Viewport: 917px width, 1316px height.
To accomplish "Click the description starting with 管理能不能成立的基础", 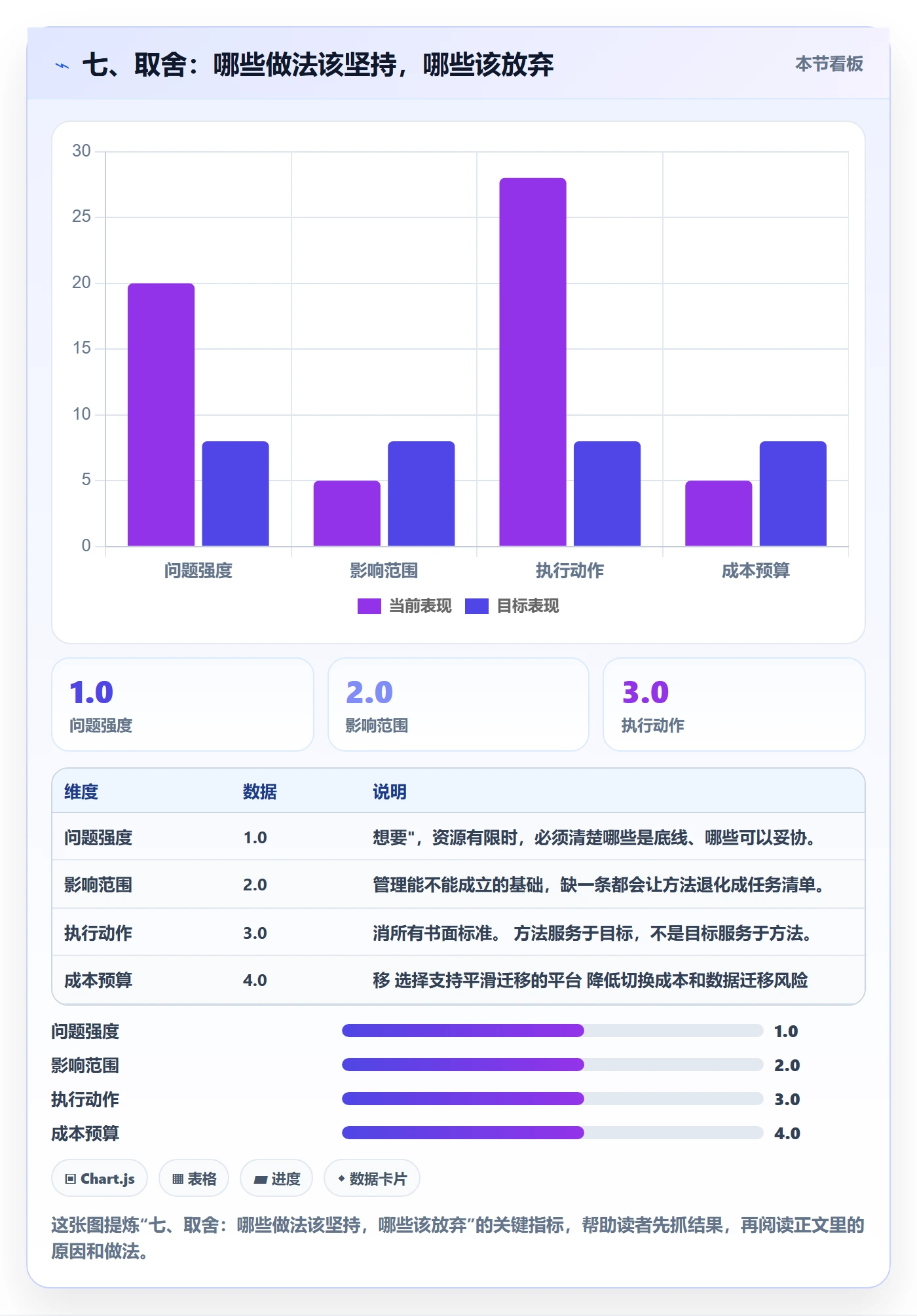I will [x=599, y=885].
